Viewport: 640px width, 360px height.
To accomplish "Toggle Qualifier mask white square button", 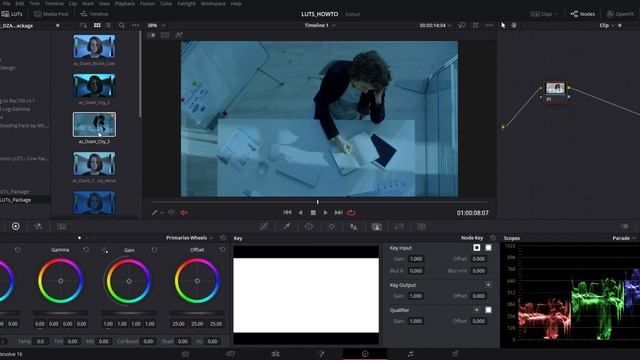I will pos(488,310).
